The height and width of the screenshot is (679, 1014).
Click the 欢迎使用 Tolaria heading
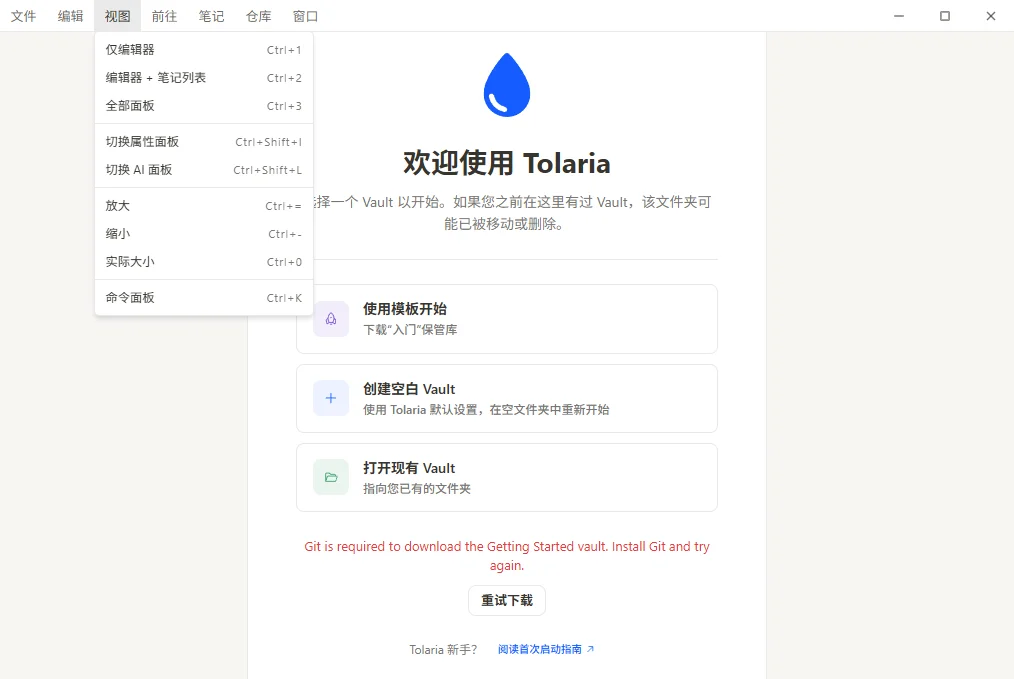tap(507, 163)
